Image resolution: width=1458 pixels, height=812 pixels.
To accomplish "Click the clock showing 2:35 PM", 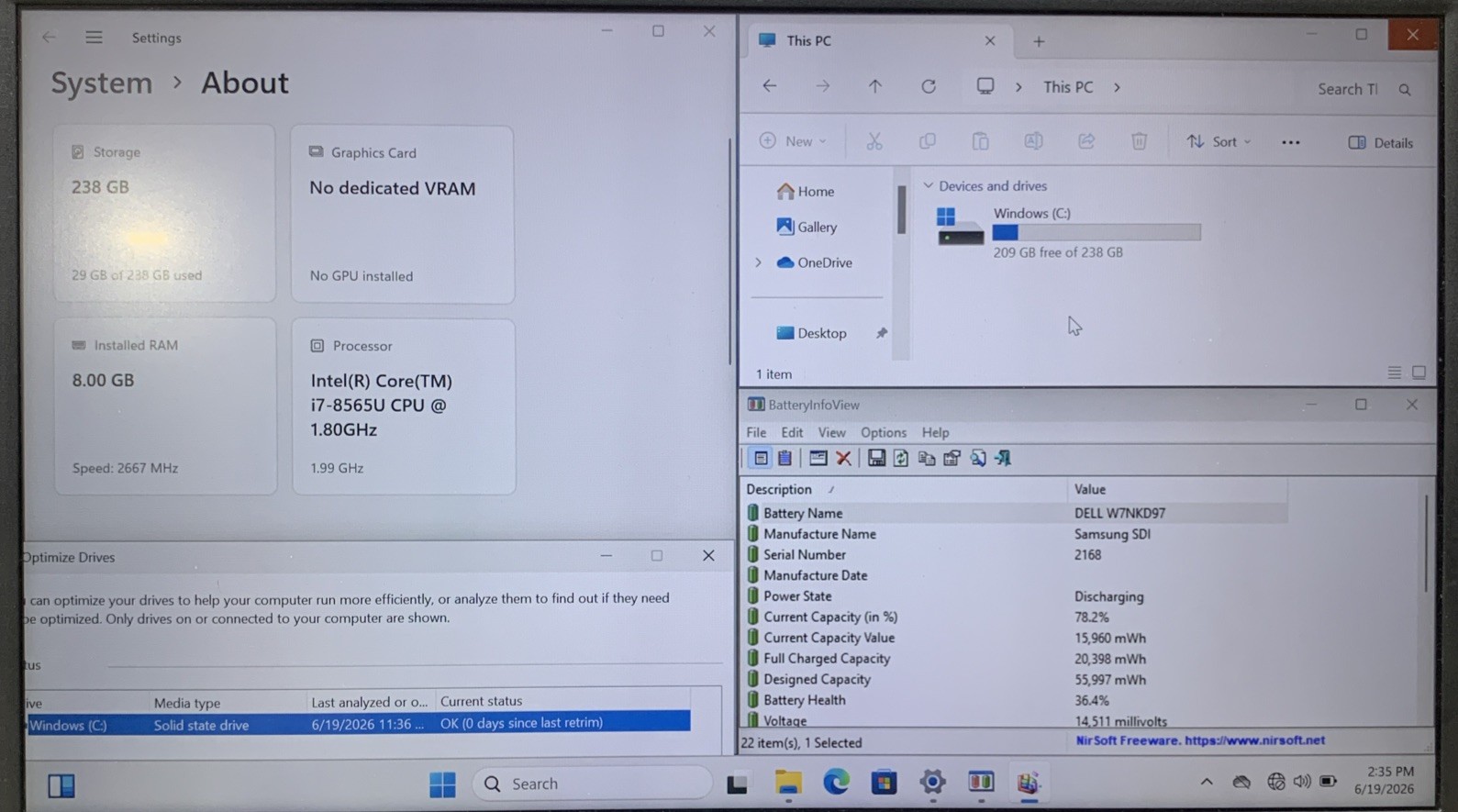I will [1389, 772].
